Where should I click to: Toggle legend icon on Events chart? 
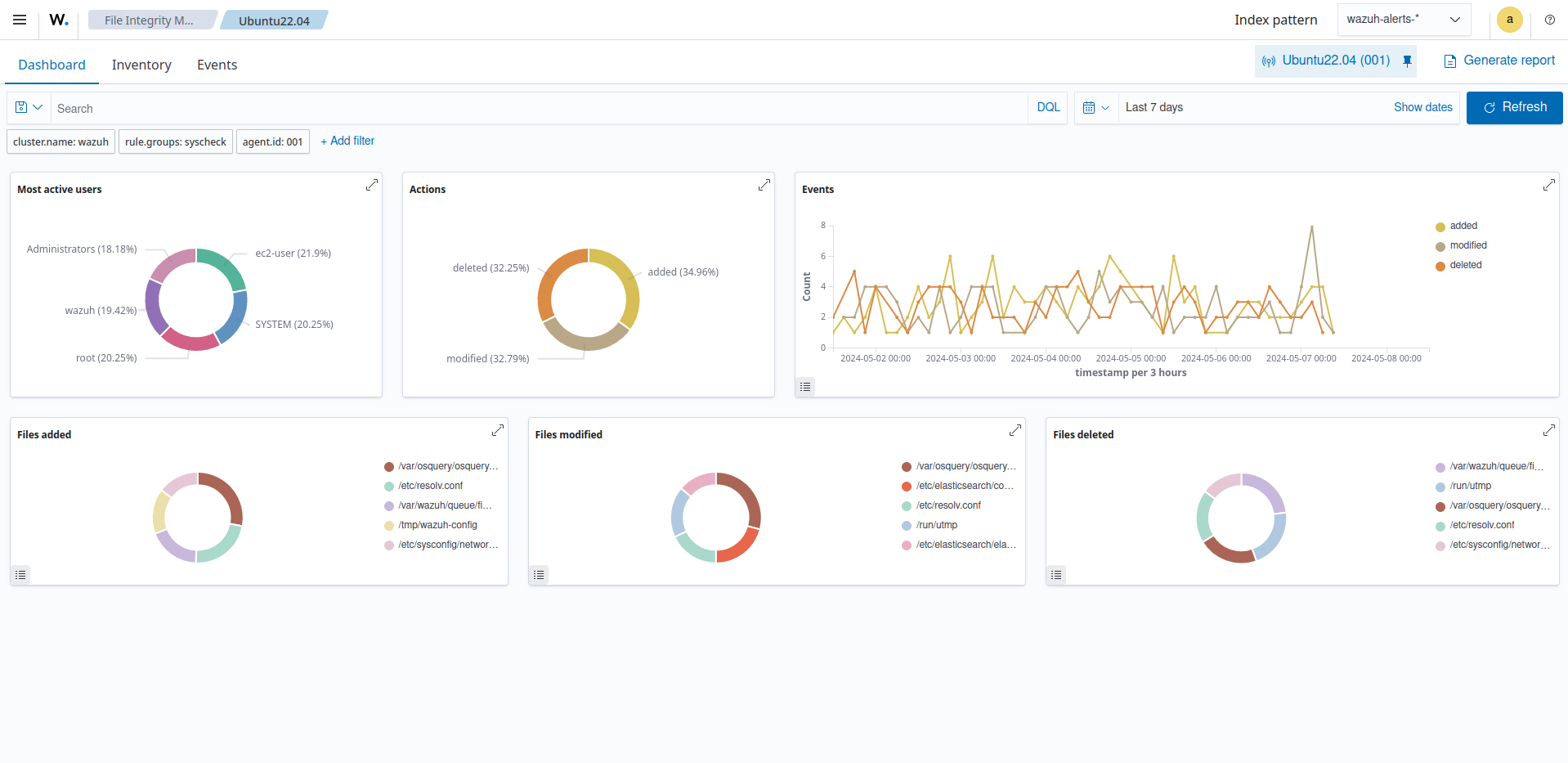point(805,387)
